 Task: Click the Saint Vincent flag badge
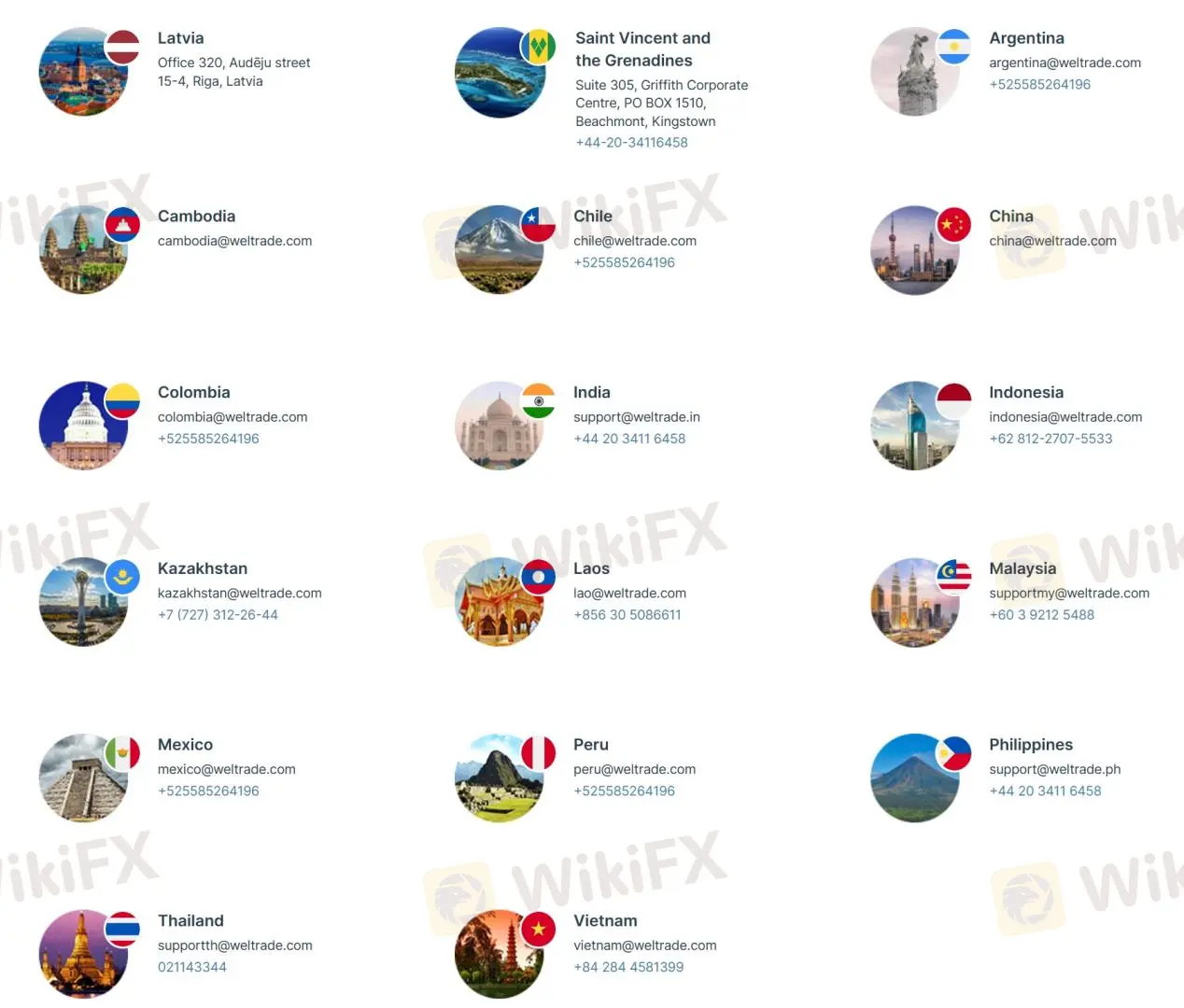tap(538, 47)
